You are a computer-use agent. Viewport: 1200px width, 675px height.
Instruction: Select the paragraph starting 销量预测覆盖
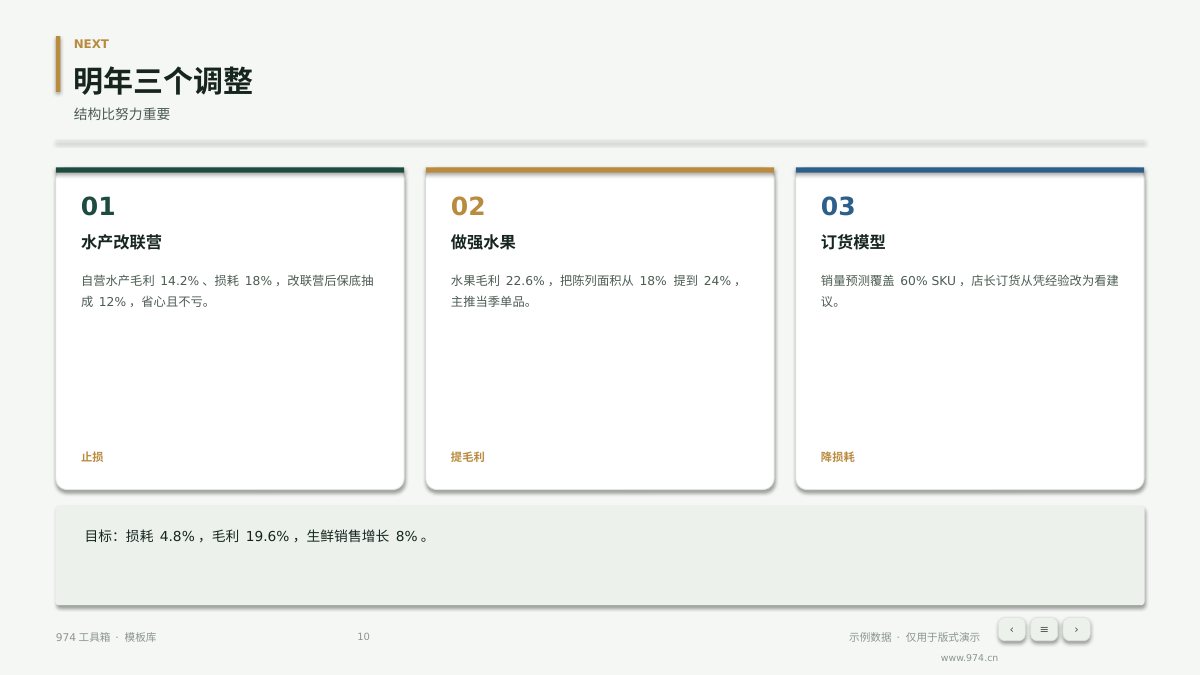970,291
